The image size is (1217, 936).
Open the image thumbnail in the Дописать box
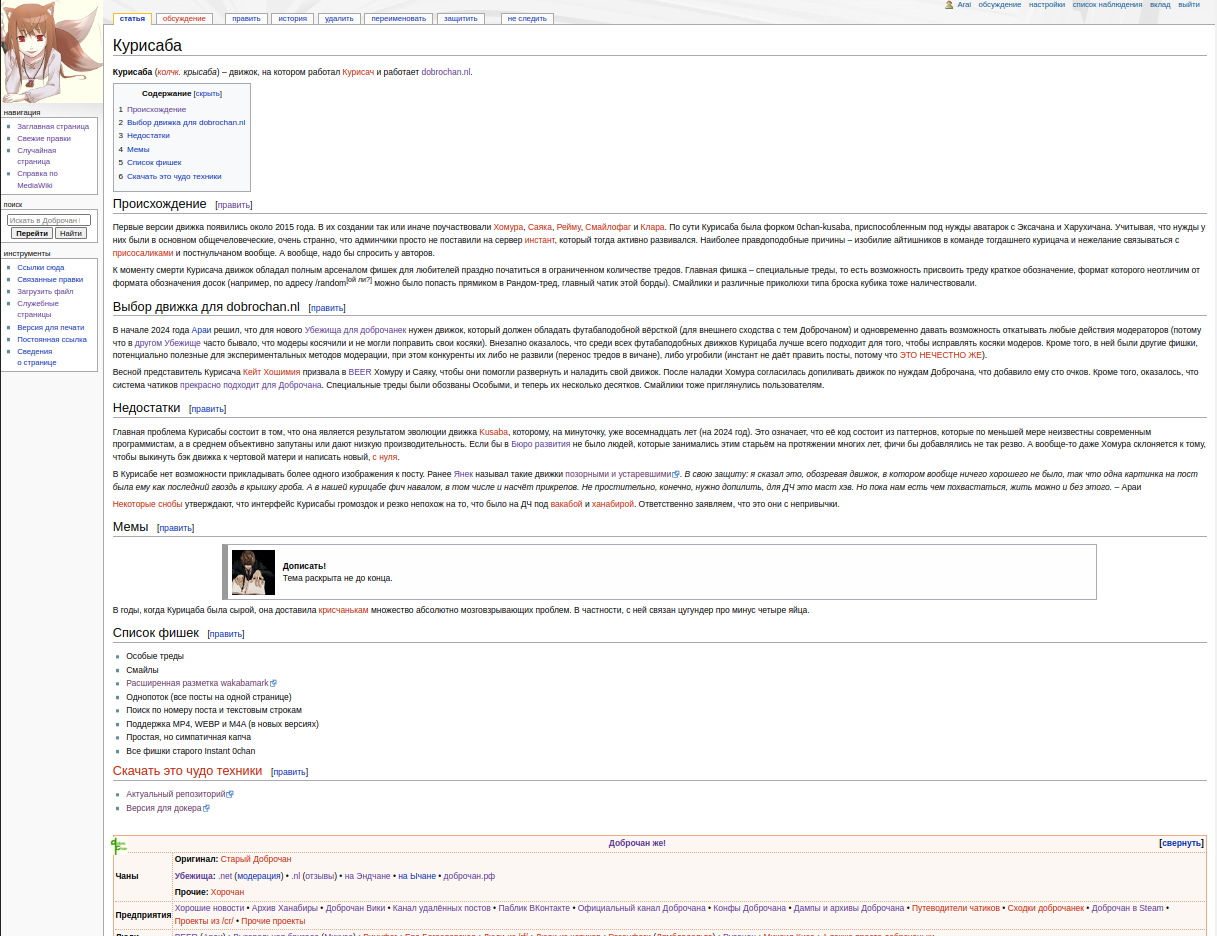[253, 572]
